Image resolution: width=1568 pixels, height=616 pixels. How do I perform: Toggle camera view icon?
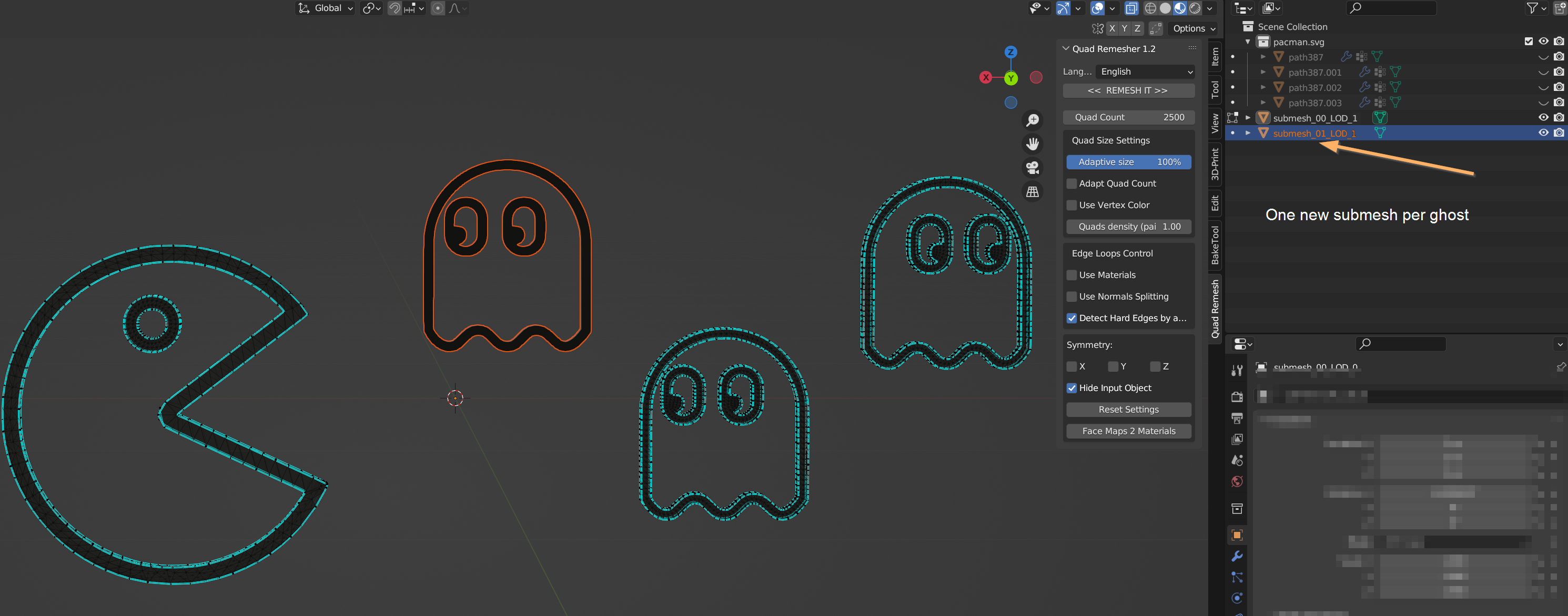[x=1033, y=168]
